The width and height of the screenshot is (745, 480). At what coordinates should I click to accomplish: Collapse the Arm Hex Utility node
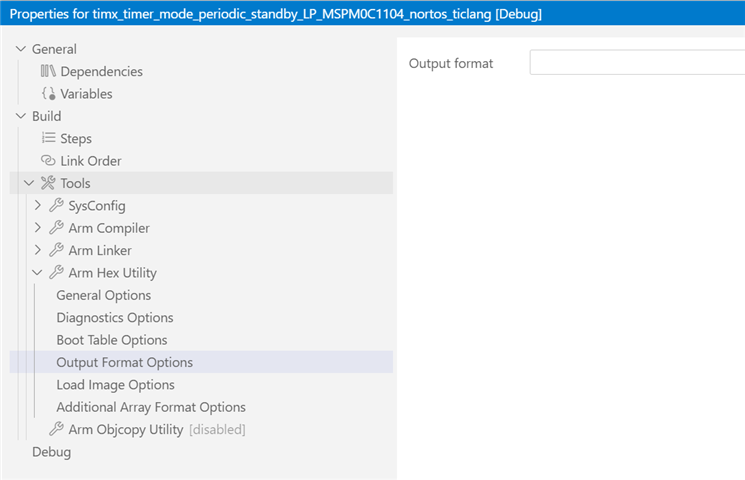[x=38, y=272]
